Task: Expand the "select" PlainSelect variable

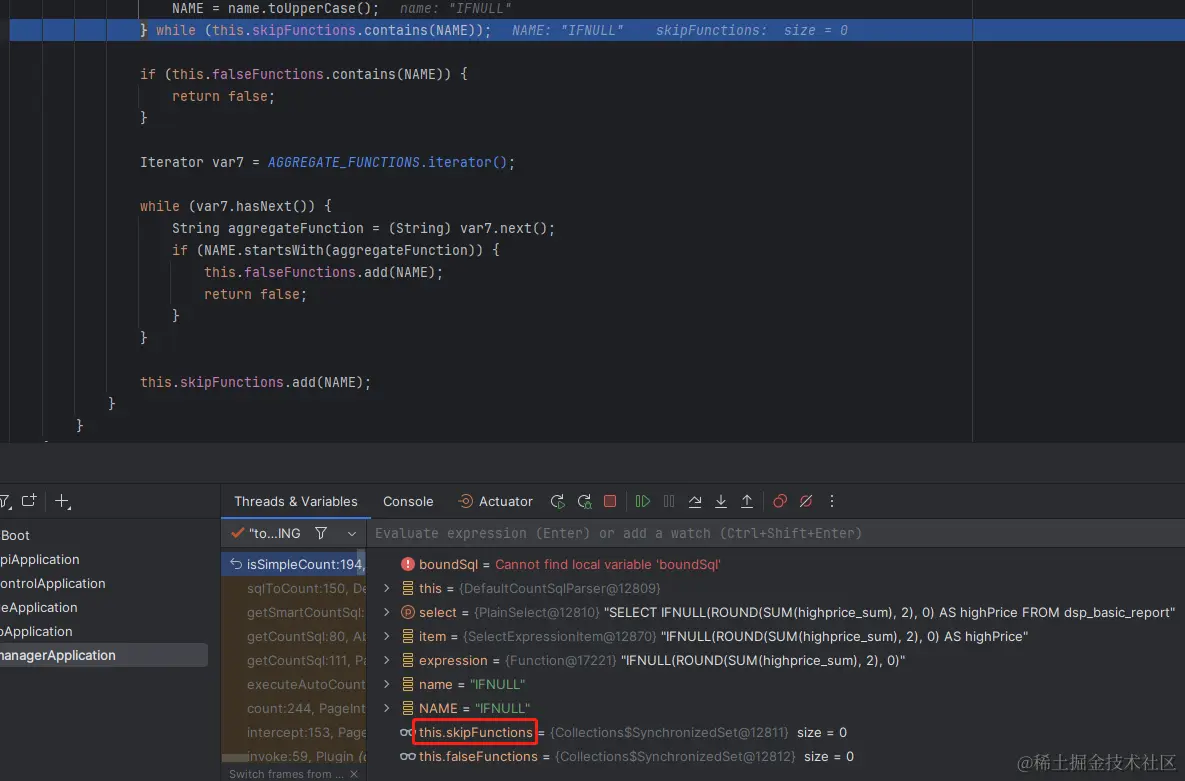Action: point(387,612)
